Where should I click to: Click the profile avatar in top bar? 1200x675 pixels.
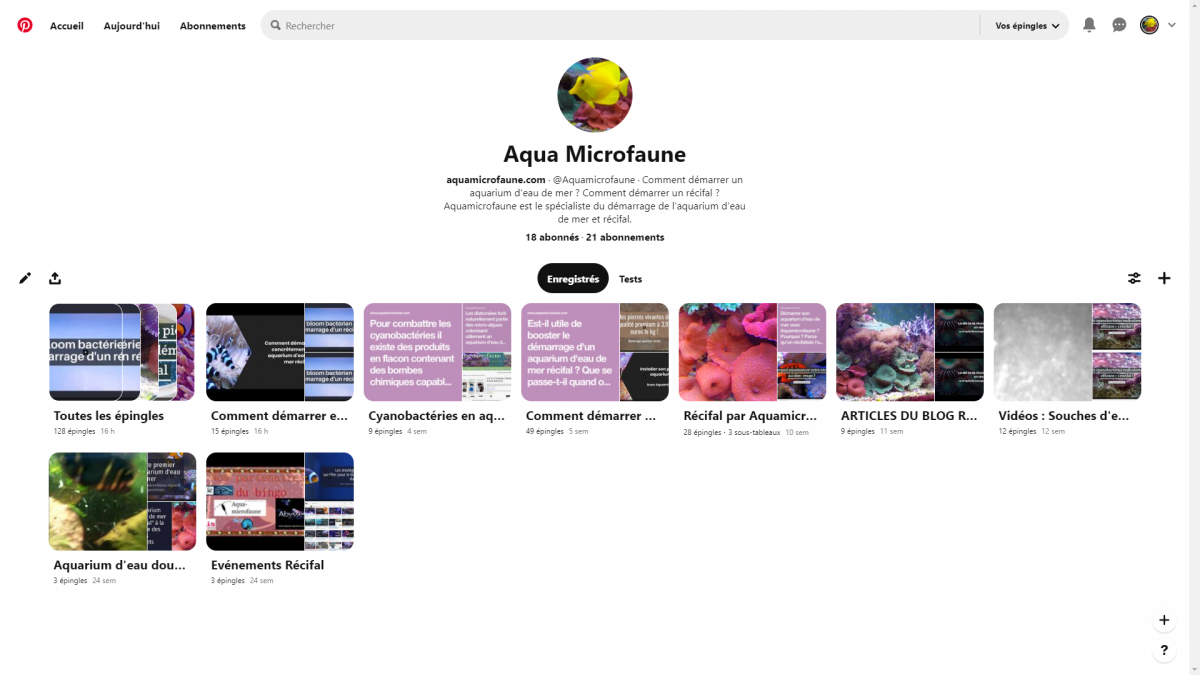tap(1149, 25)
